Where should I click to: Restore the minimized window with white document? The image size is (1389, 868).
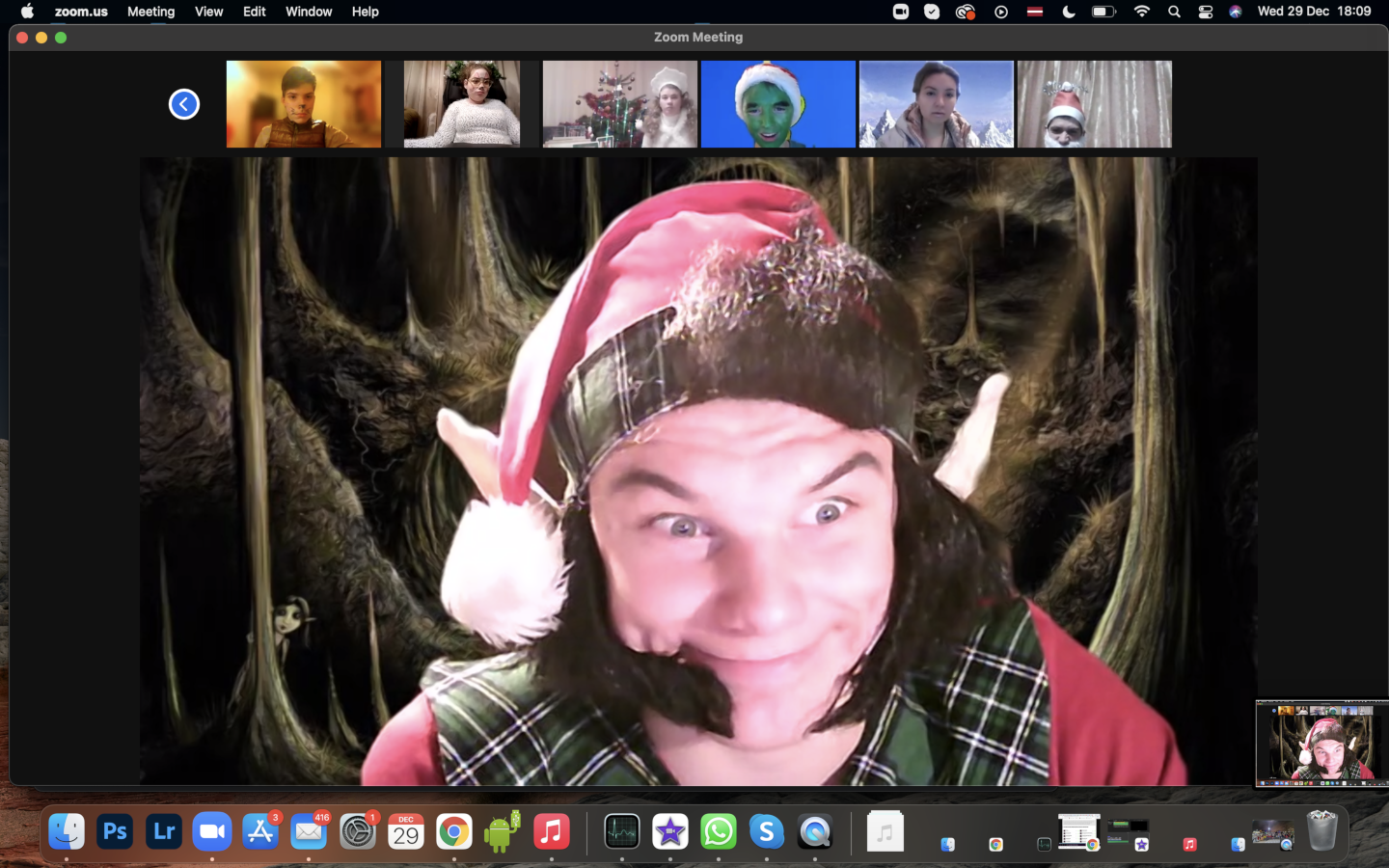(1079, 832)
